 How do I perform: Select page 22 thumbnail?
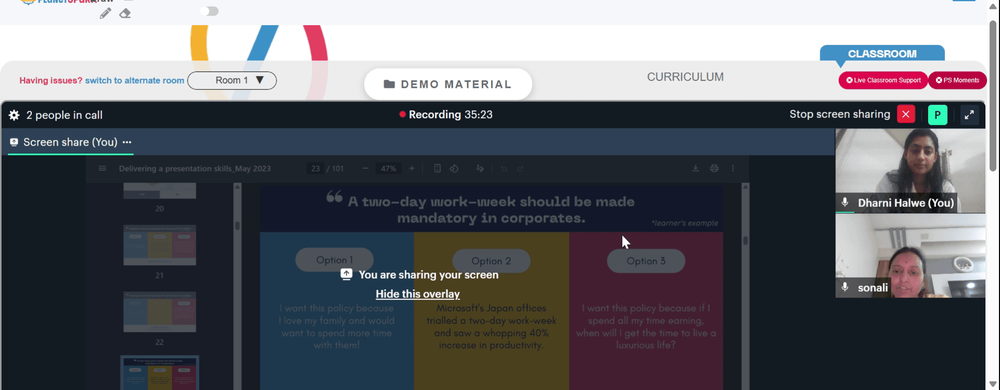(159, 312)
